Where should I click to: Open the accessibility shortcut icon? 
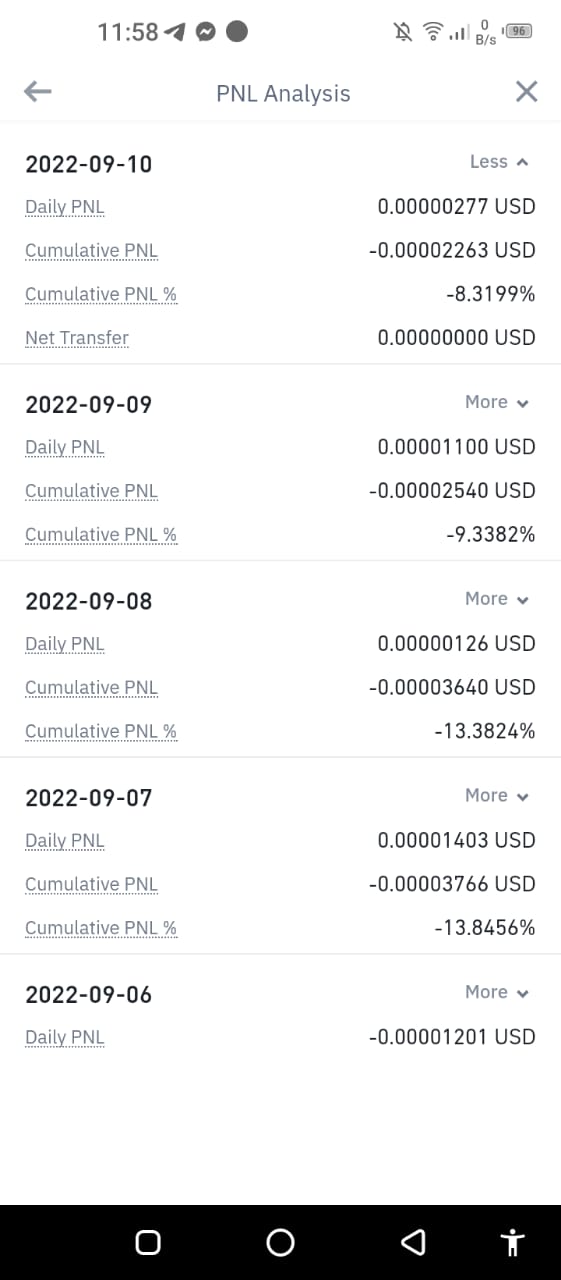[x=513, y=1242]
